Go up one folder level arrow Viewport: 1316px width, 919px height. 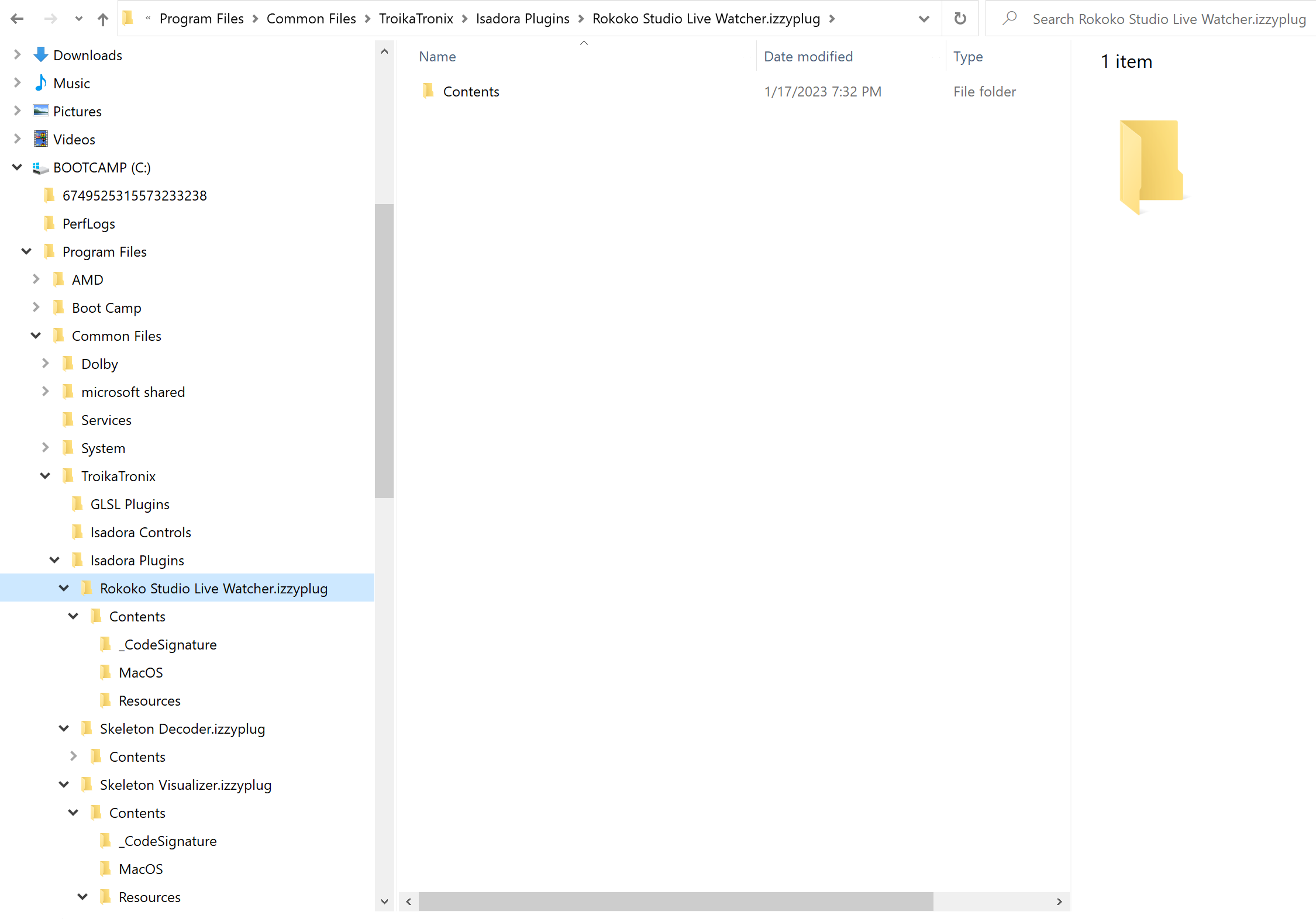(103, 19)
